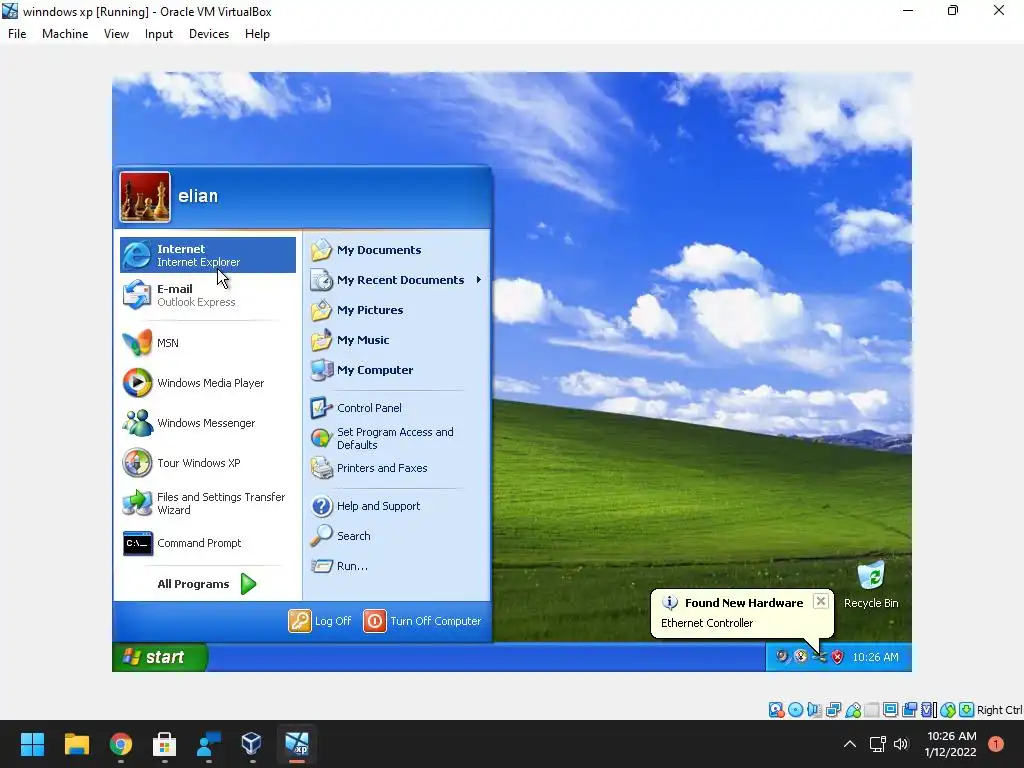Close Found New Hardware balloon
This screenshot has width=1024, height=768.
point(821,601)
